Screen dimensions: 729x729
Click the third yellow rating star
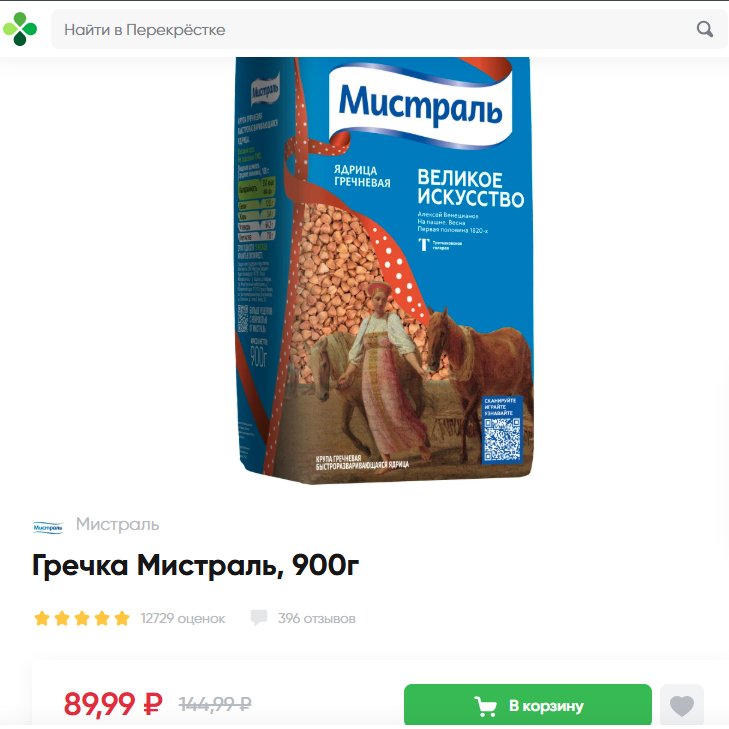tap(82, 618)
